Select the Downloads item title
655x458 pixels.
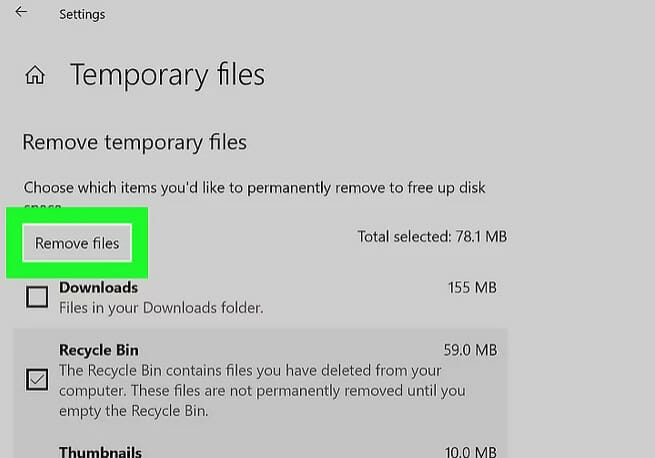tap(99, 288)
